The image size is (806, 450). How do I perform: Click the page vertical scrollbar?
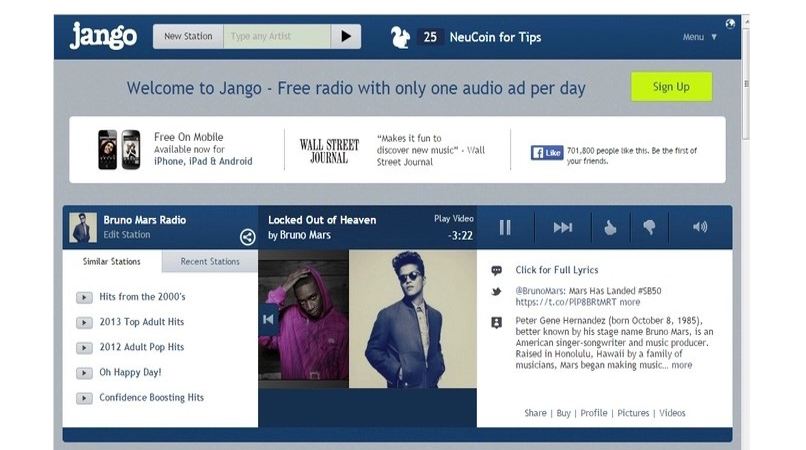click(746, 82)
